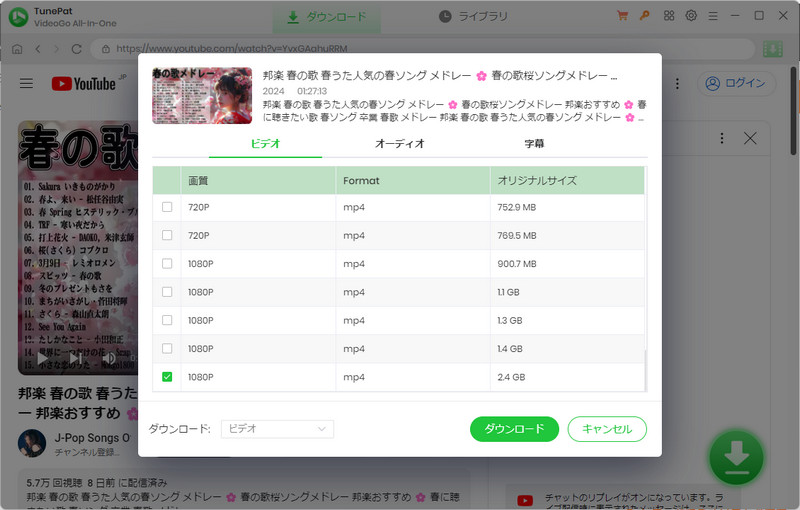
Task: Open YouTube three-dot settings menu beside login
Action: (677, 84)
